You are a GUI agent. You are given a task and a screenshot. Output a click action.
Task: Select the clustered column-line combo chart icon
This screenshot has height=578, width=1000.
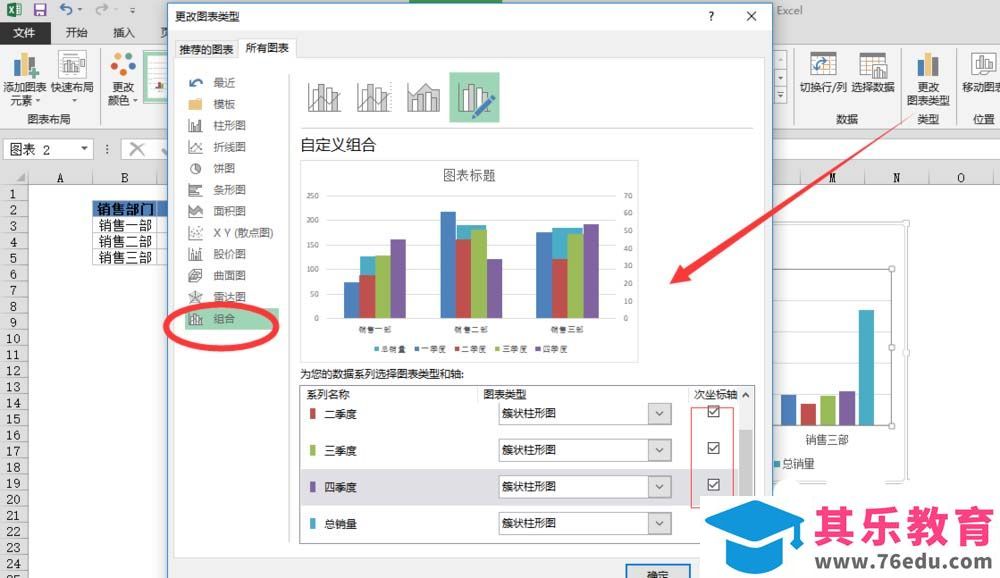pyautogui.click(x=324, y=97)
